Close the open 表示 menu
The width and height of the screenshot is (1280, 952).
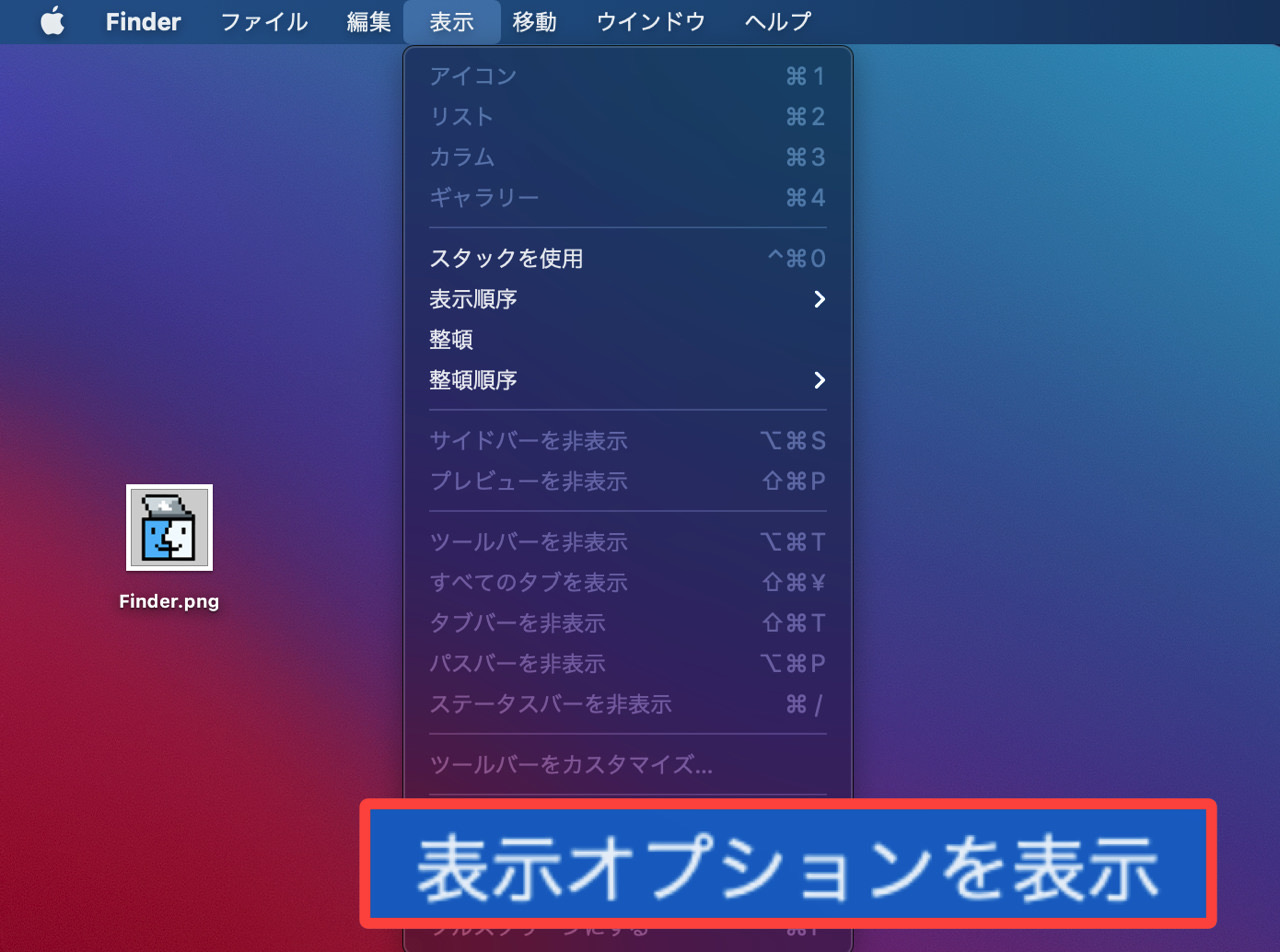pos(452,21)
